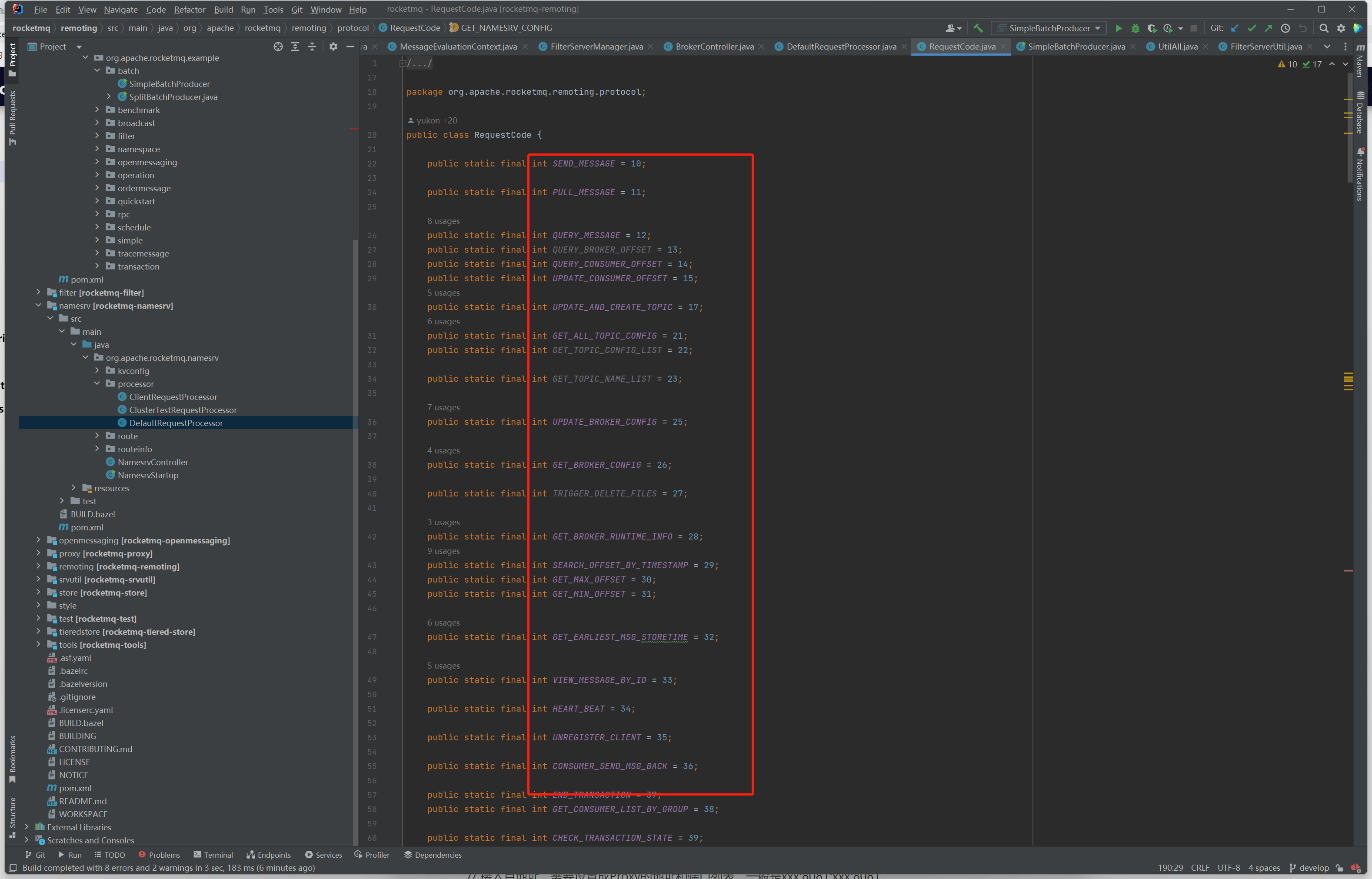1372x879 pixels.
Task: Expand the benchmark folder
Action: point(97,110)
